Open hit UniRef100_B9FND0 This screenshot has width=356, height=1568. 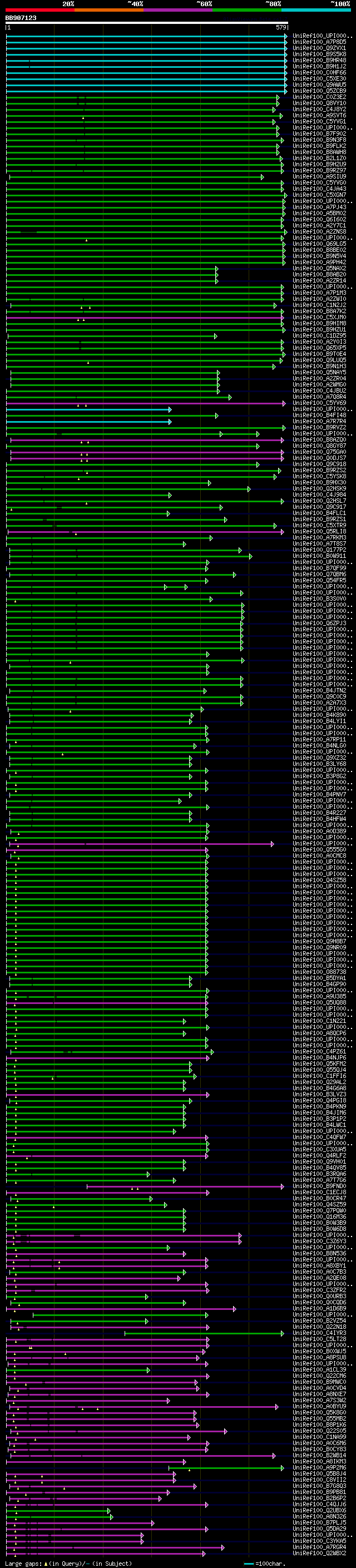coord(319,1186)
